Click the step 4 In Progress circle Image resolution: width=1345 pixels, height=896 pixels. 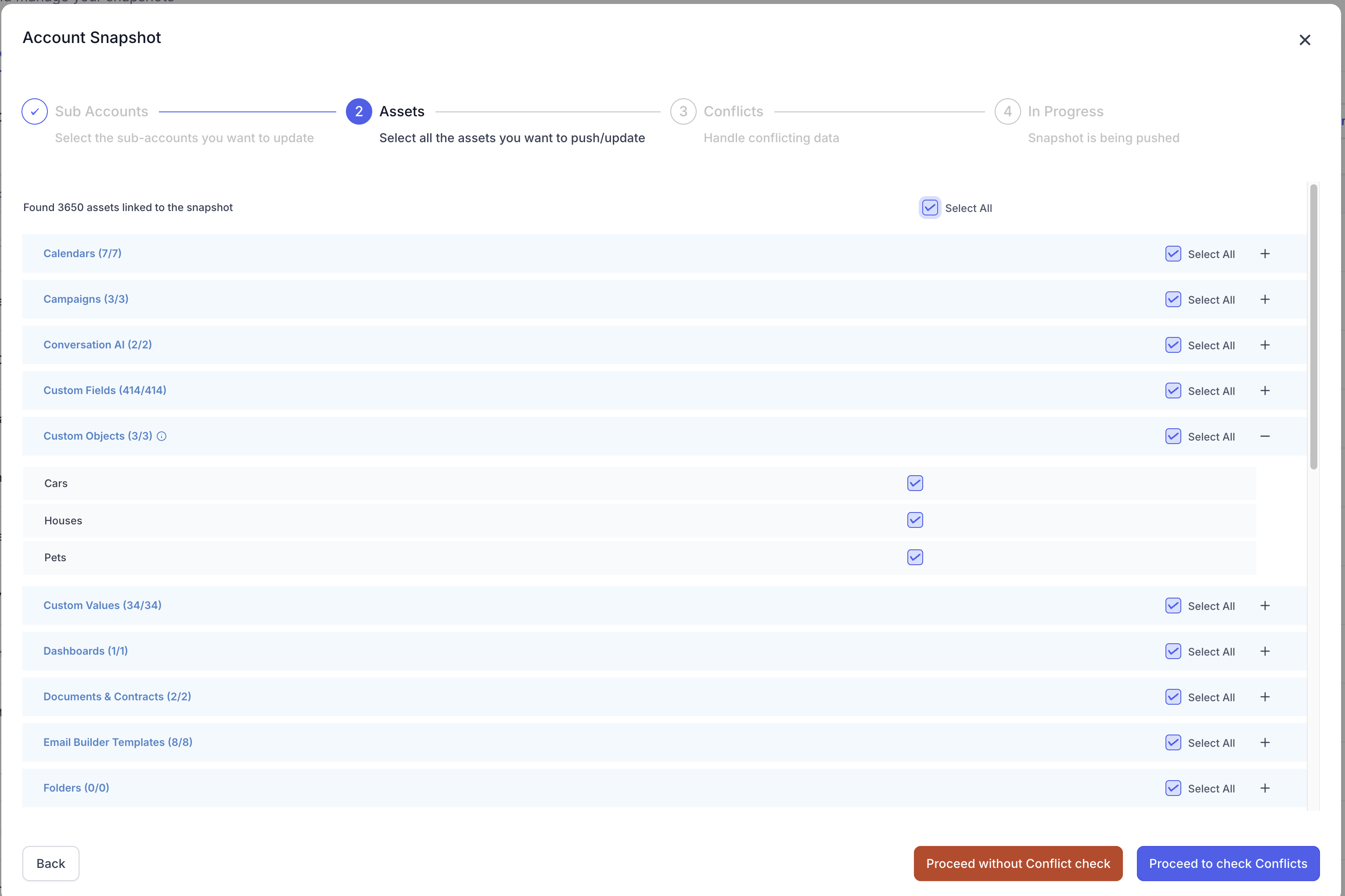click(1007, 111)
